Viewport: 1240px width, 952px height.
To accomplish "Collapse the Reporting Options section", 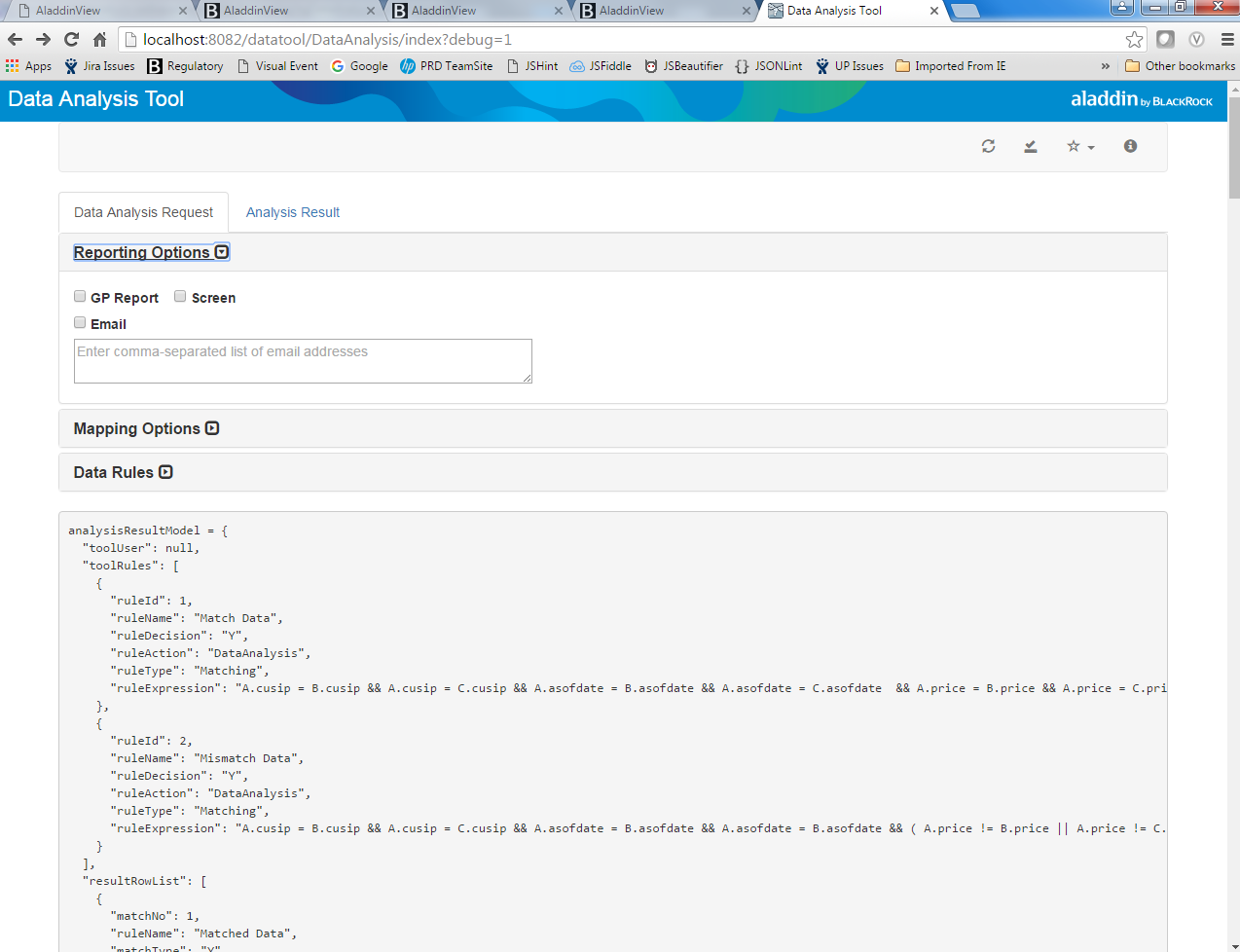I will click(x=151, y=252).
